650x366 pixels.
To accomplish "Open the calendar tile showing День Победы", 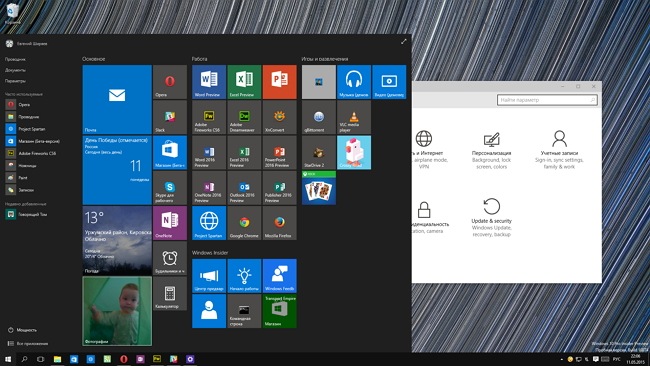I will pos(117,170).
